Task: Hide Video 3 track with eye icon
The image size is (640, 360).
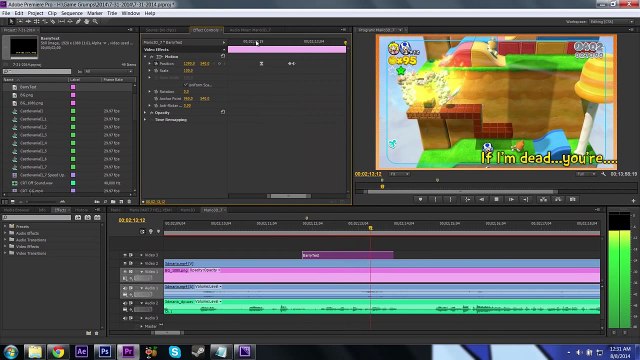Action: pos(125,255)
